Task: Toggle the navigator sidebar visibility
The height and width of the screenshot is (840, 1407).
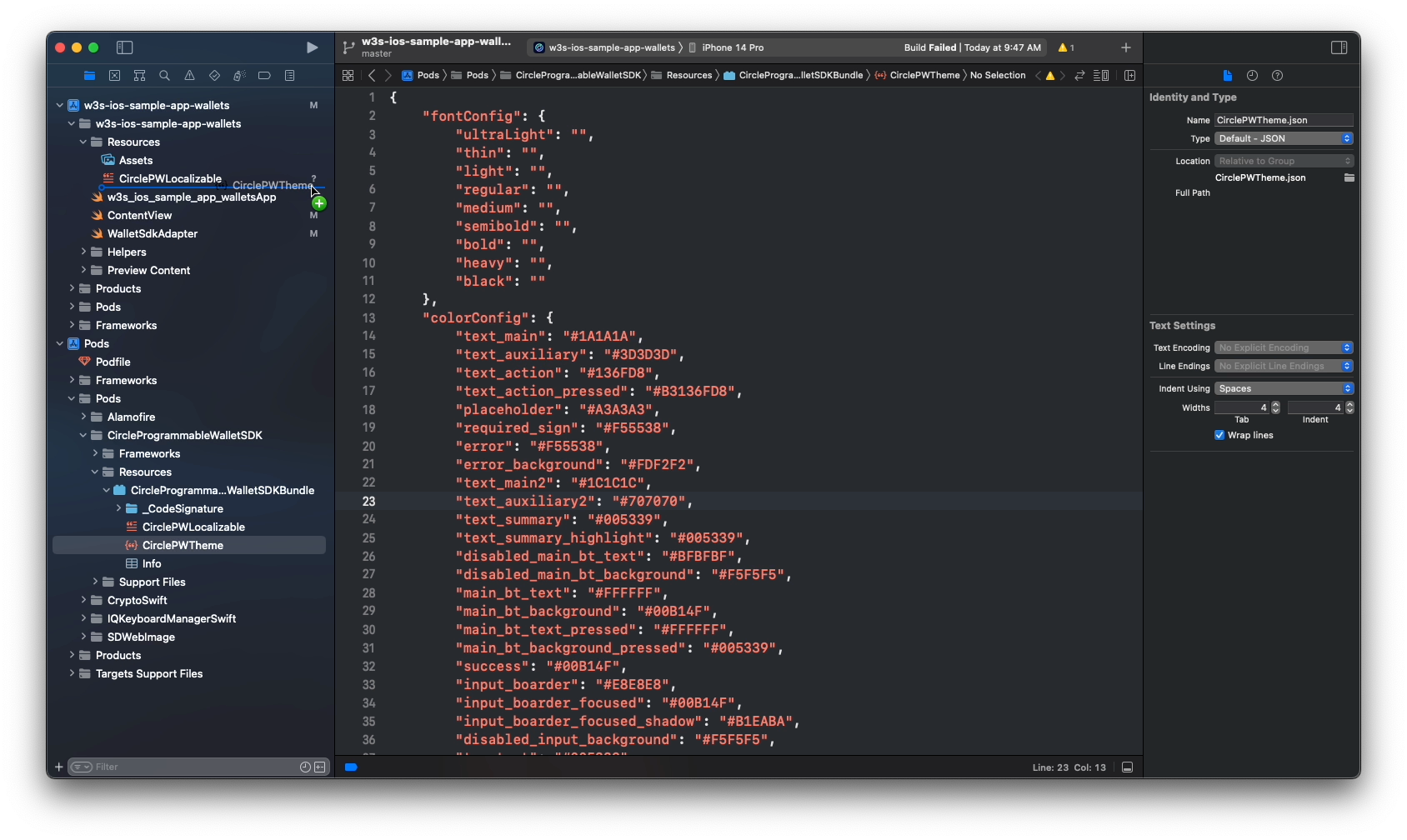Action: point(125,47)
